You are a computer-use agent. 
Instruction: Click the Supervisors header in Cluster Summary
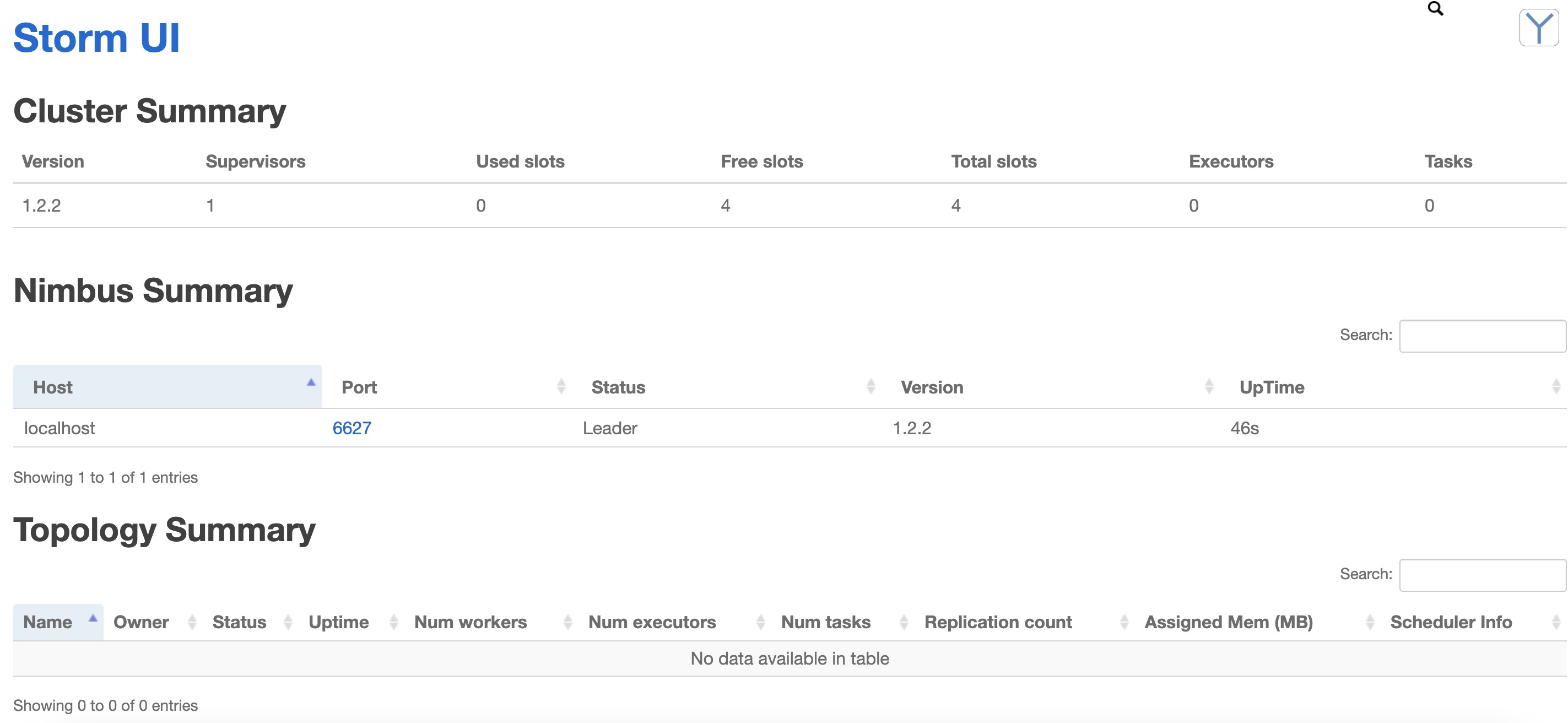(256, 161)
